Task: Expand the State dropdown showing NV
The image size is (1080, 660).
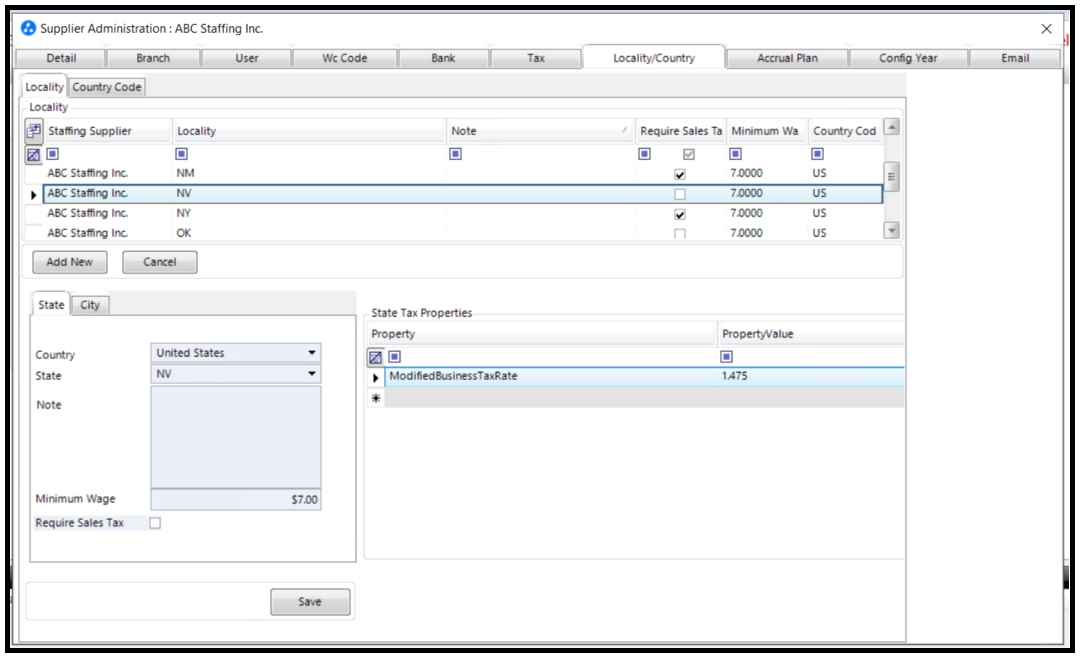Action: (x=312, y=374)
